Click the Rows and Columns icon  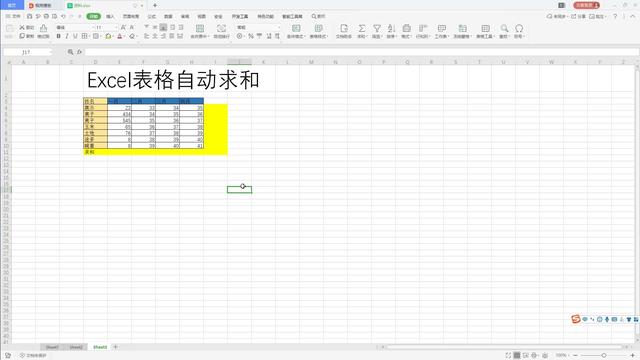[423, 28]
